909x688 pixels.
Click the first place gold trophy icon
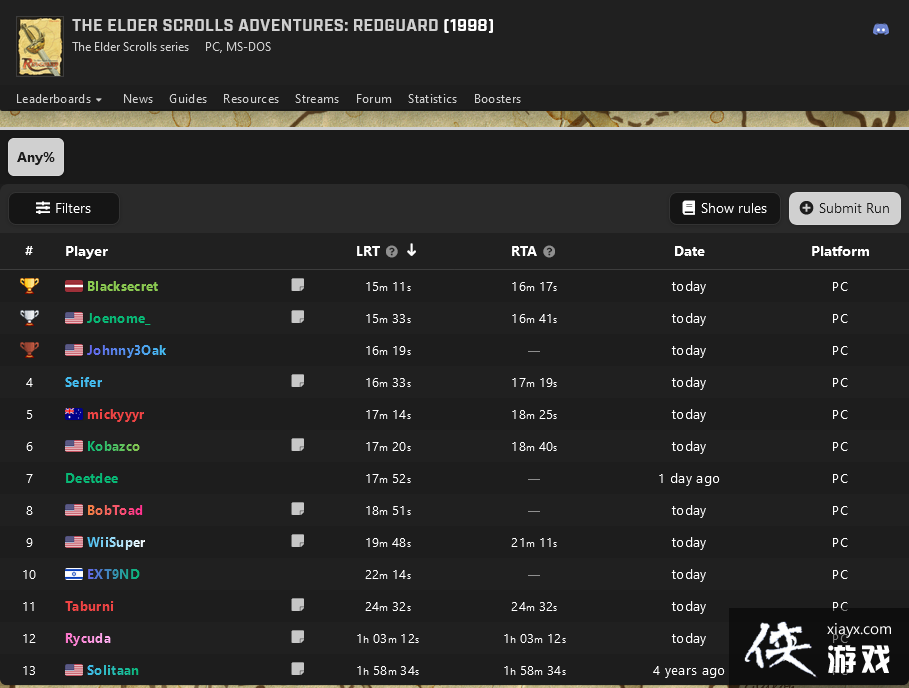click(29, 286)
